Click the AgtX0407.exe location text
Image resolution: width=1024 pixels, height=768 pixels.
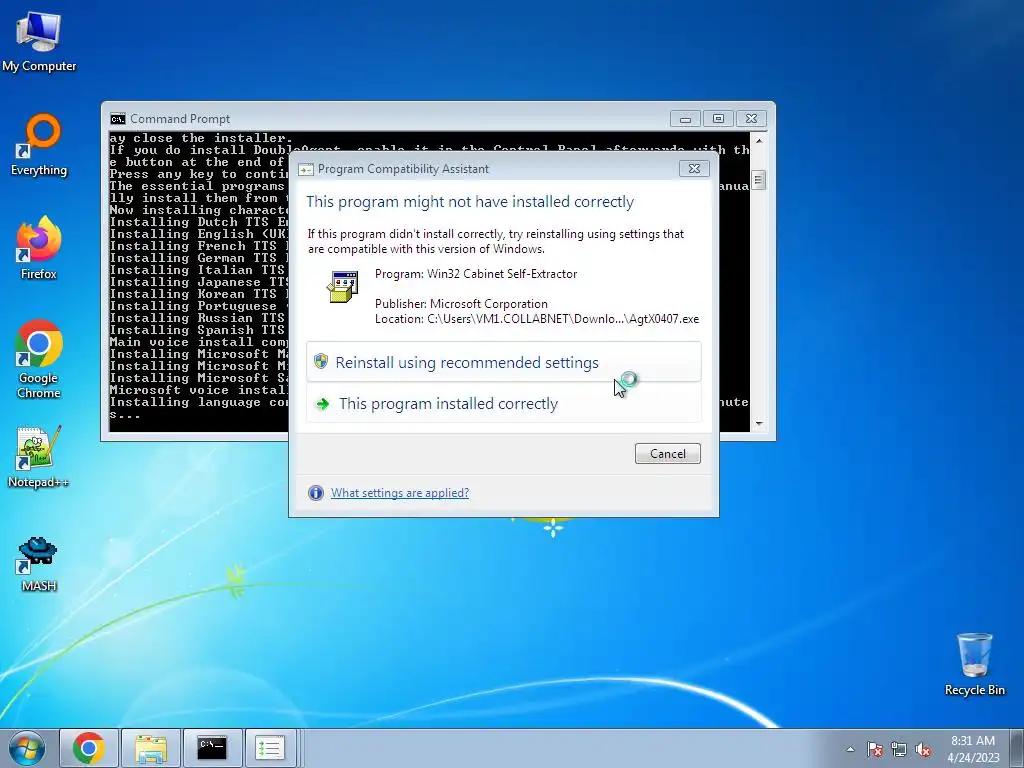pos(537,319)
